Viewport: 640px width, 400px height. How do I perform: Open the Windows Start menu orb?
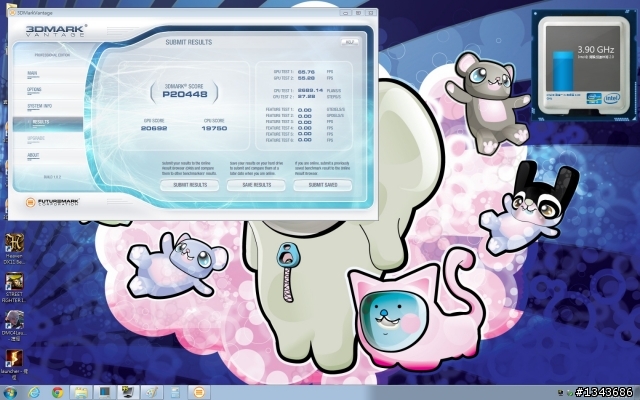(10, 393)
